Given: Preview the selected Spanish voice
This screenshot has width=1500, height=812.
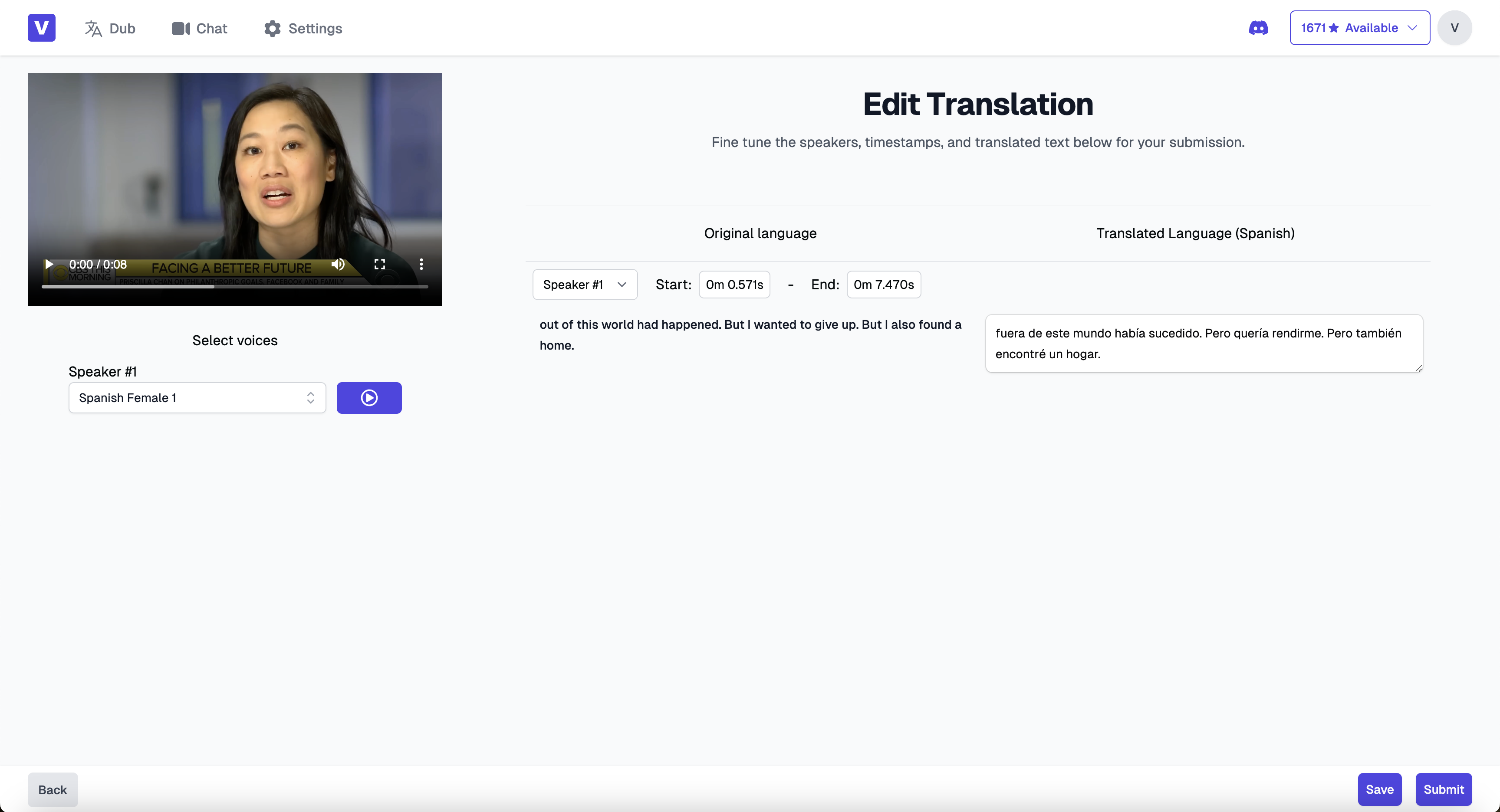Looking at the screenshot, I should coord(368,398).
